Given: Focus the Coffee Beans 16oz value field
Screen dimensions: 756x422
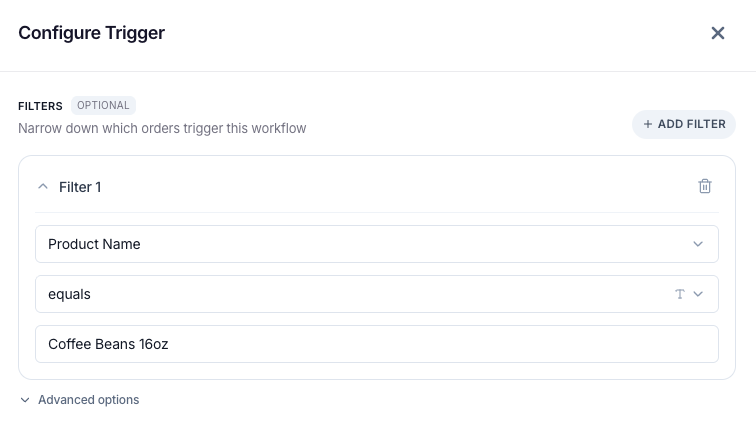Looking at the screenshot, I should (377, 344).
